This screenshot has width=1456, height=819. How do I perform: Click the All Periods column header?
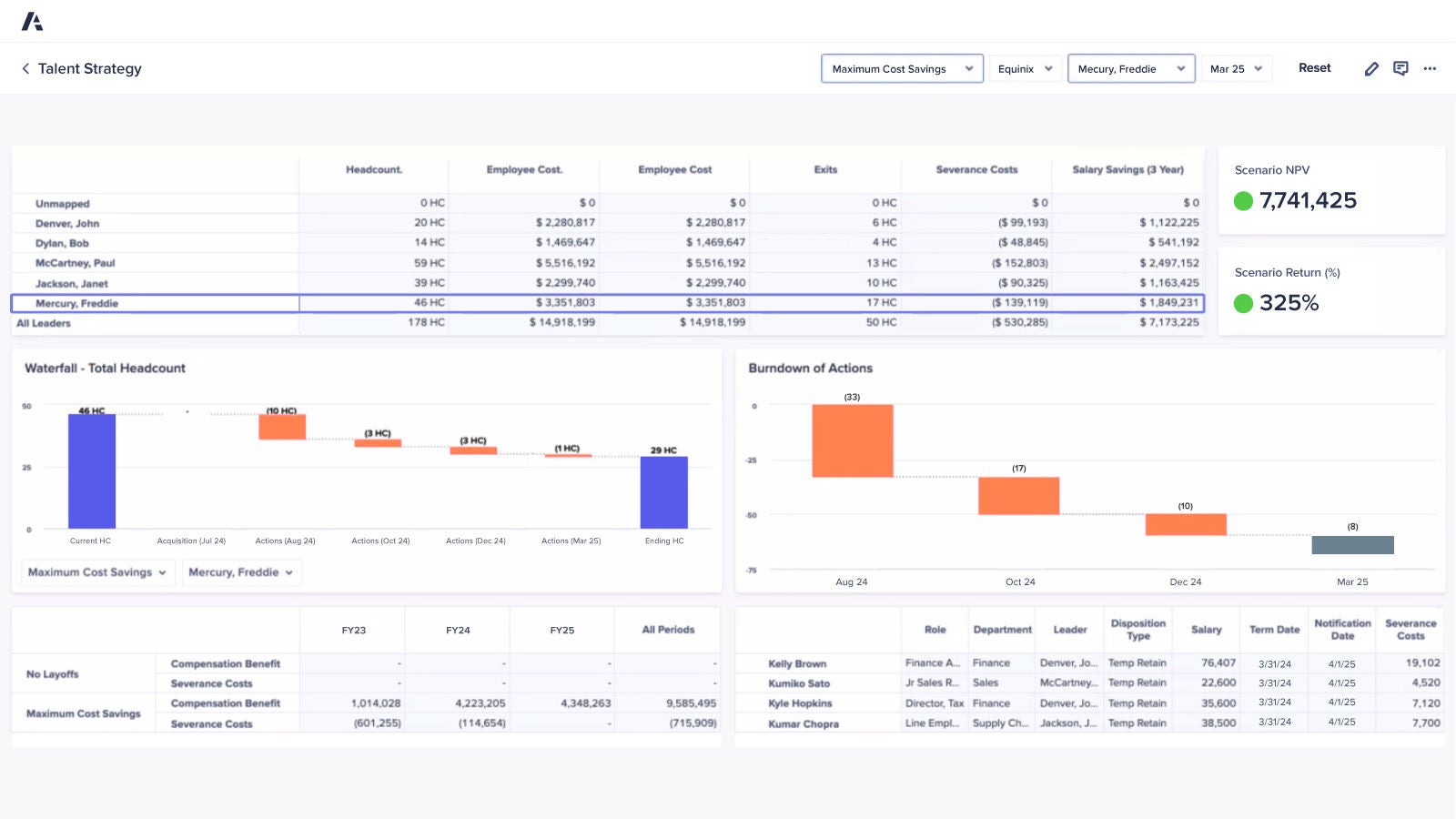point(668,629)
